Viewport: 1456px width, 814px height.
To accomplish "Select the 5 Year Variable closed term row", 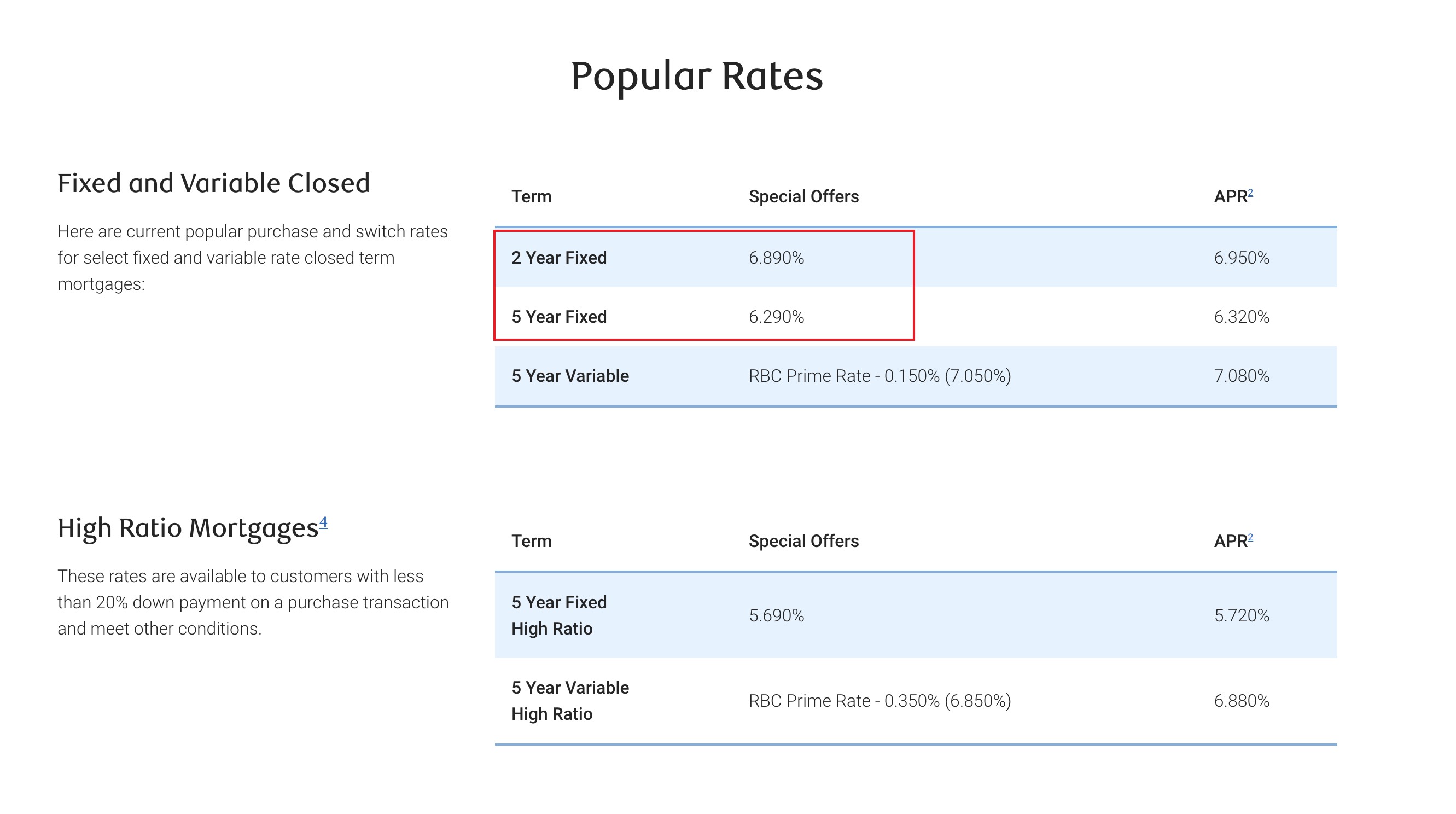I will coord(570,376).
